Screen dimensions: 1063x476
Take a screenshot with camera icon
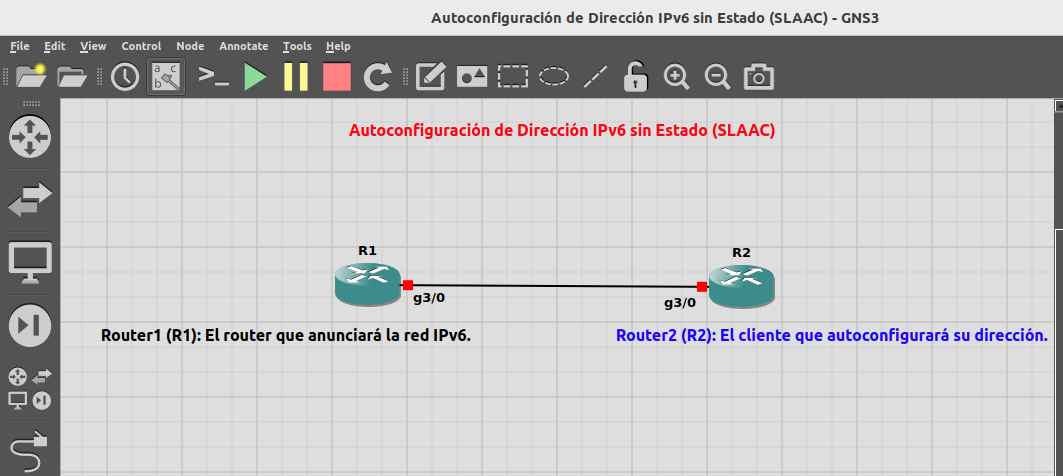point(759,76)
